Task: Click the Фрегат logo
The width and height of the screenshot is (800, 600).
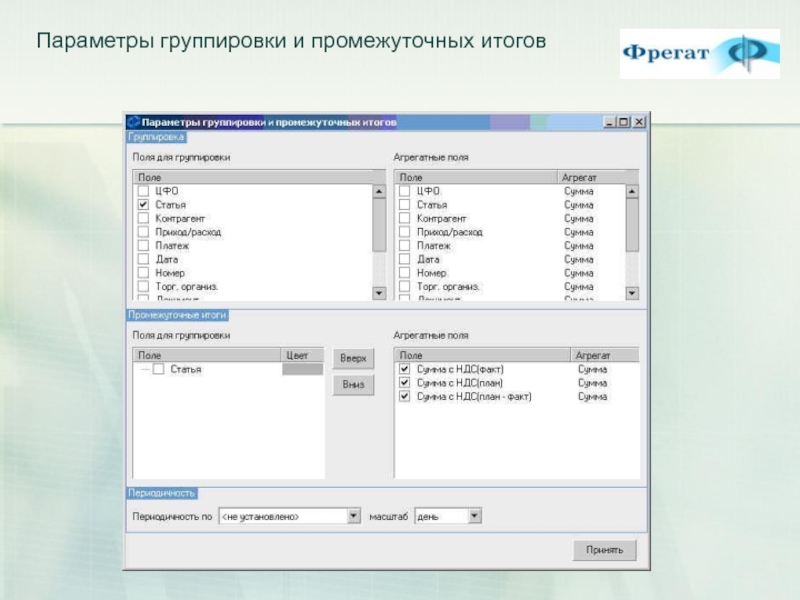Action: (699, 54)
